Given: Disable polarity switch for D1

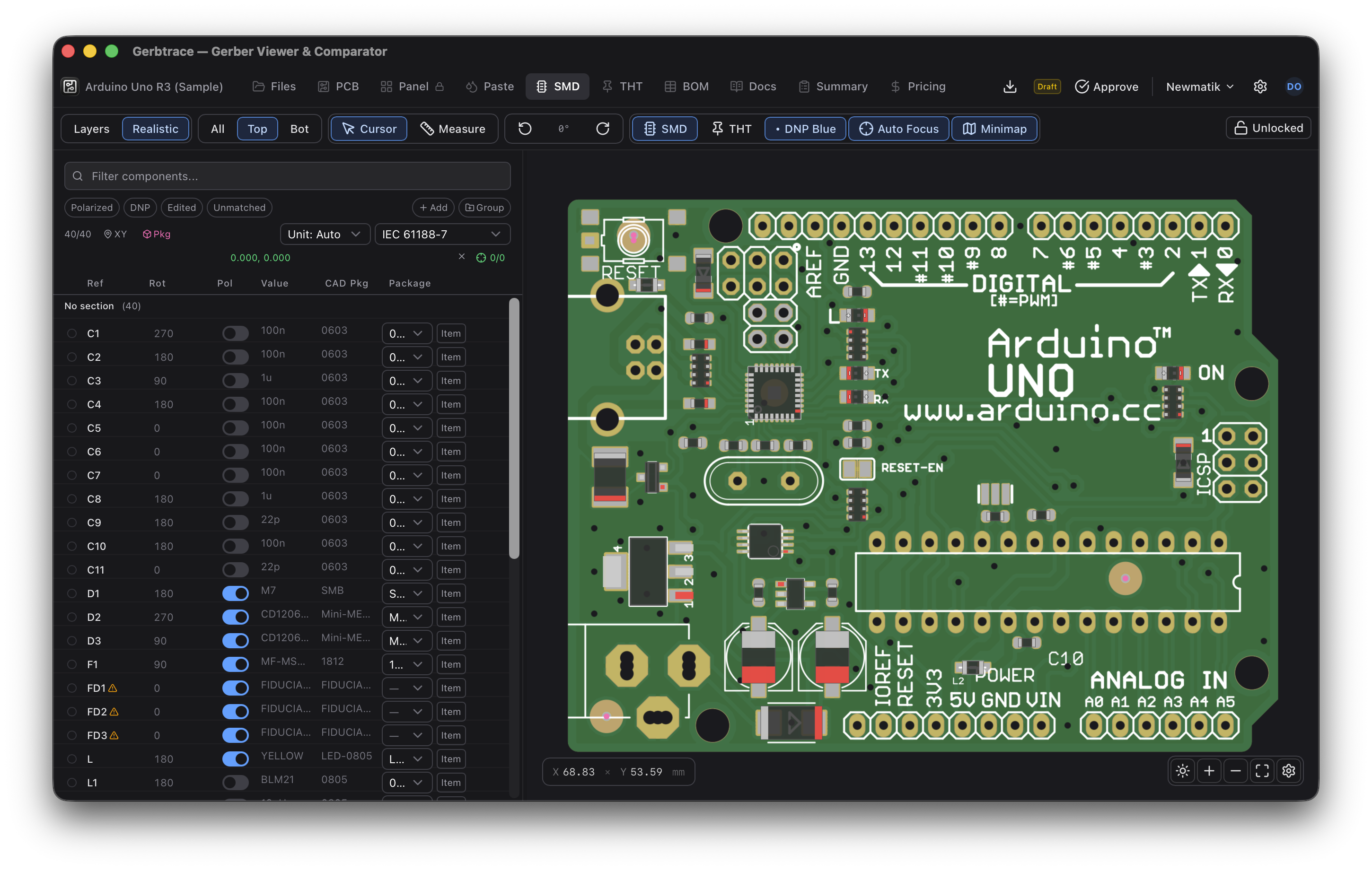Looking at the screenshot, I should click(x=235, y=593).
